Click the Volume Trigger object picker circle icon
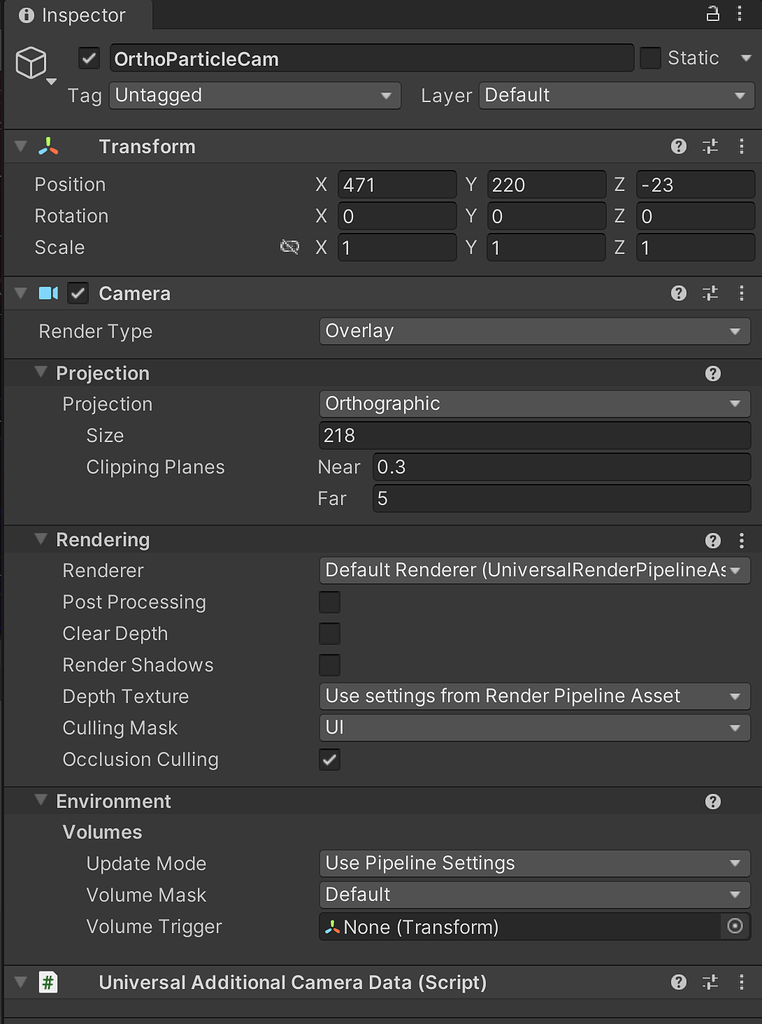762x1024 pixels. pos(735,926)
